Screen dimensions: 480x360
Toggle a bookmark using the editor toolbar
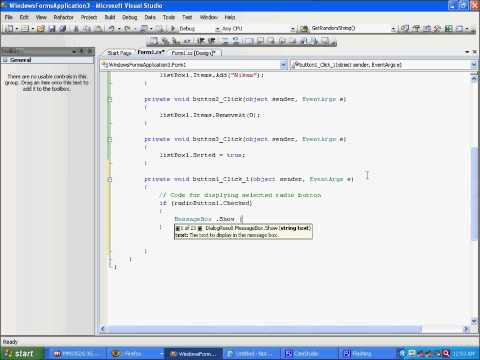click(249, 41)
